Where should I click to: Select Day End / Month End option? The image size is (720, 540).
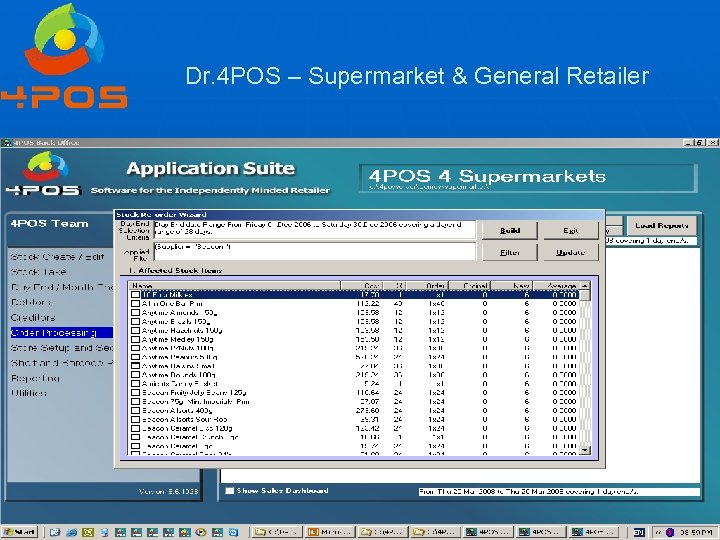(x=62, y=287)
